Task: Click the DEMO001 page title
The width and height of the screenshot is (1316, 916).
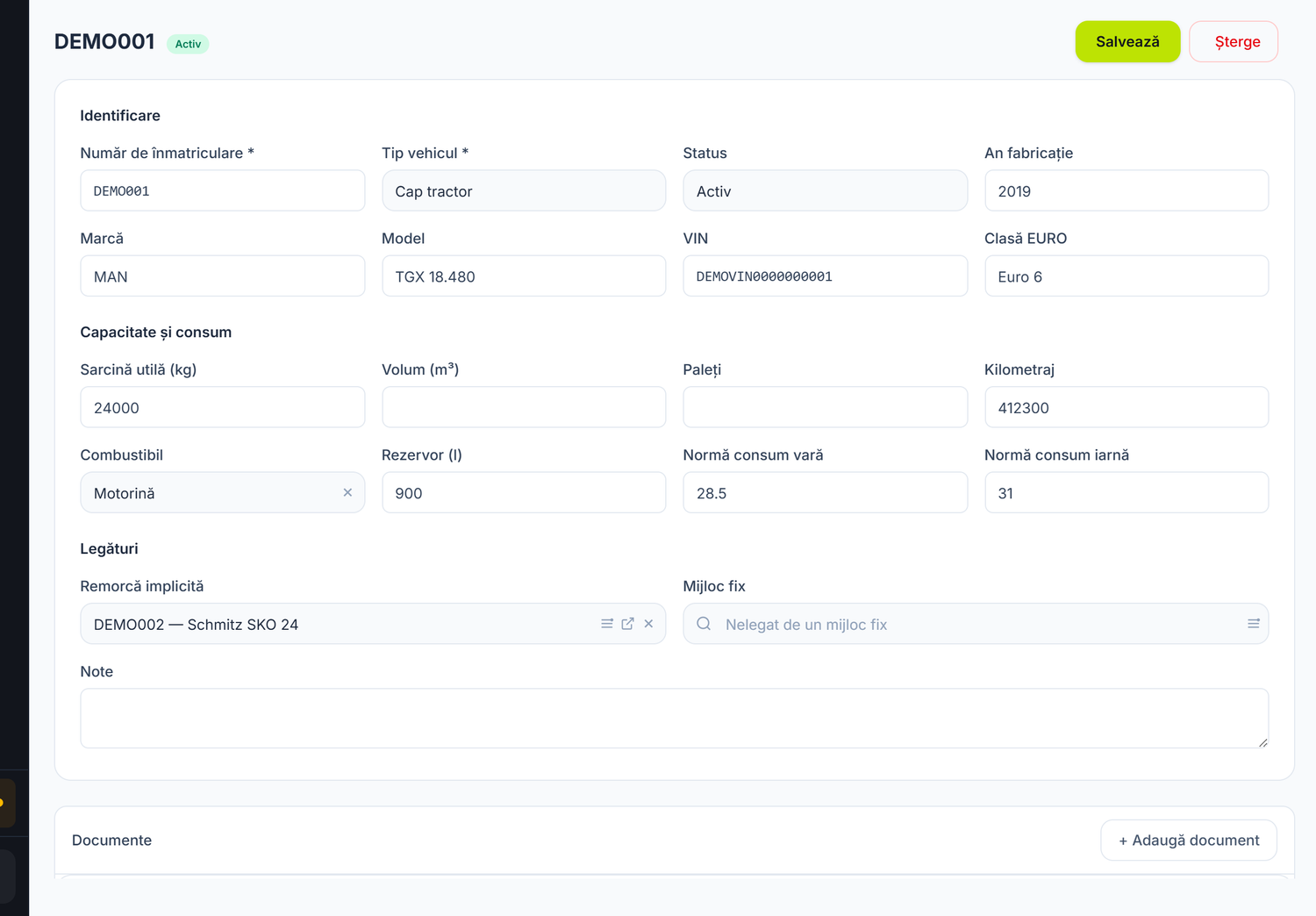Action: coord(104,41)
